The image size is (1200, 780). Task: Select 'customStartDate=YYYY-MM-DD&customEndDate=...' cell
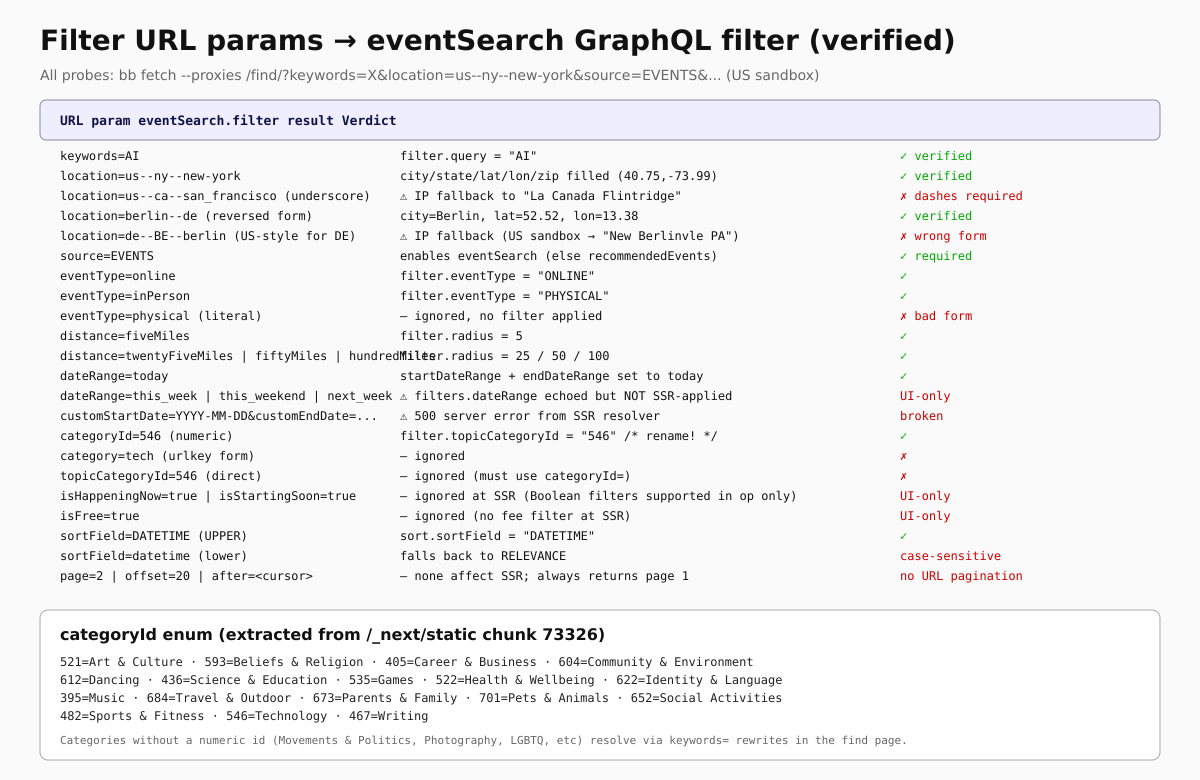[219, 416]
